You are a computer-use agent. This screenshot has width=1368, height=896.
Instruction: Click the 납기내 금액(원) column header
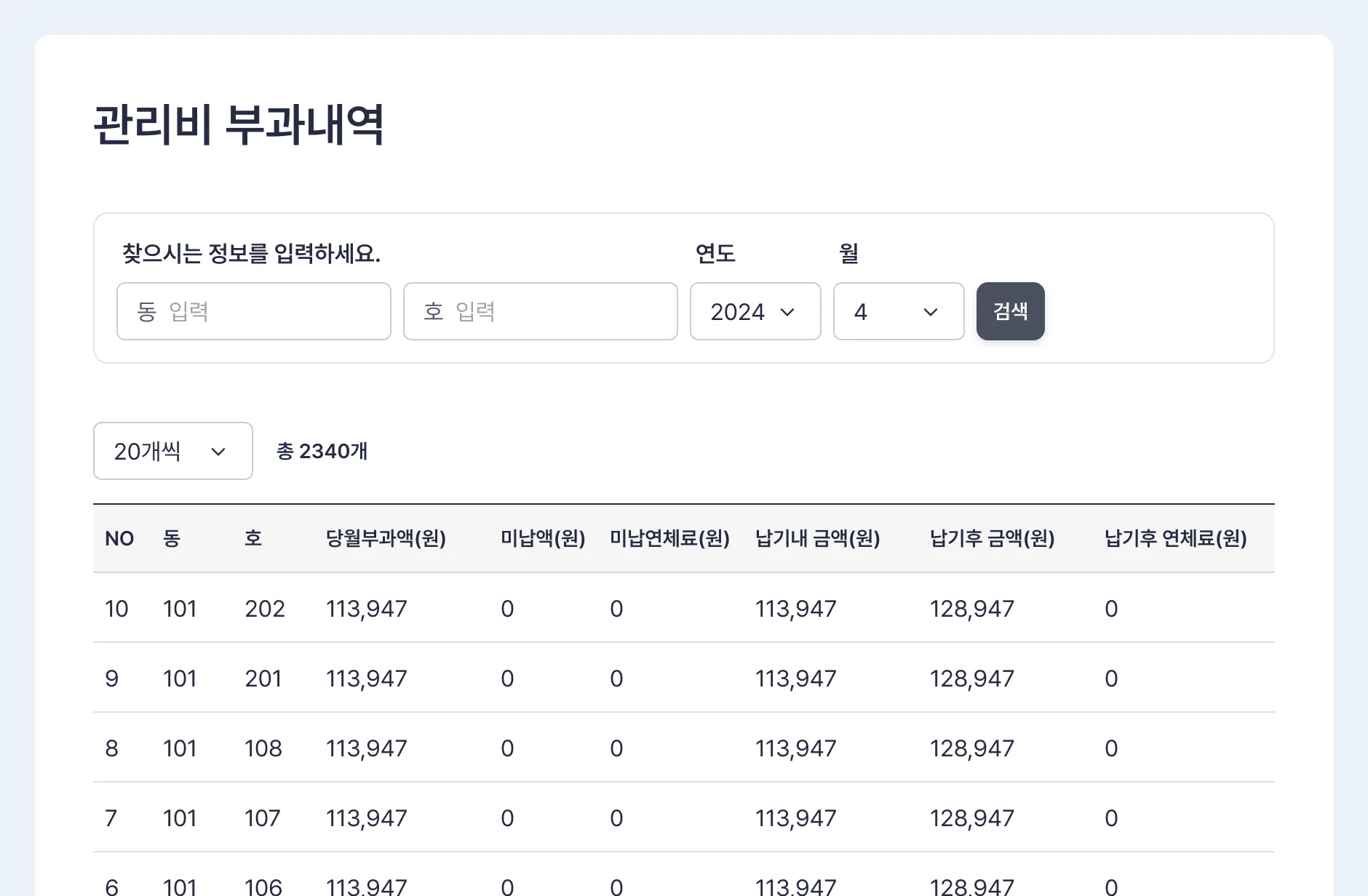[818, 539]
